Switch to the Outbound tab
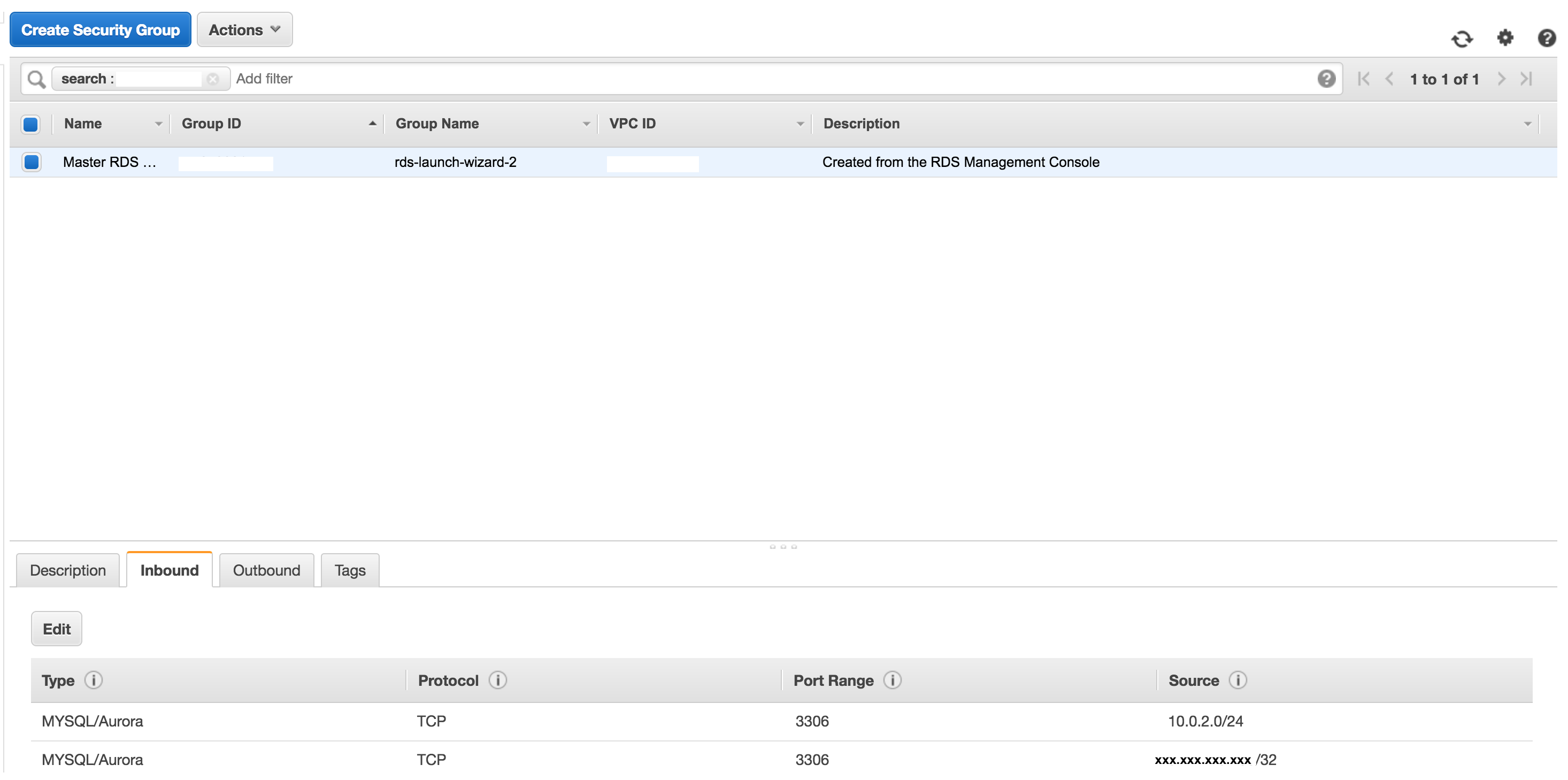 (266, 570)
